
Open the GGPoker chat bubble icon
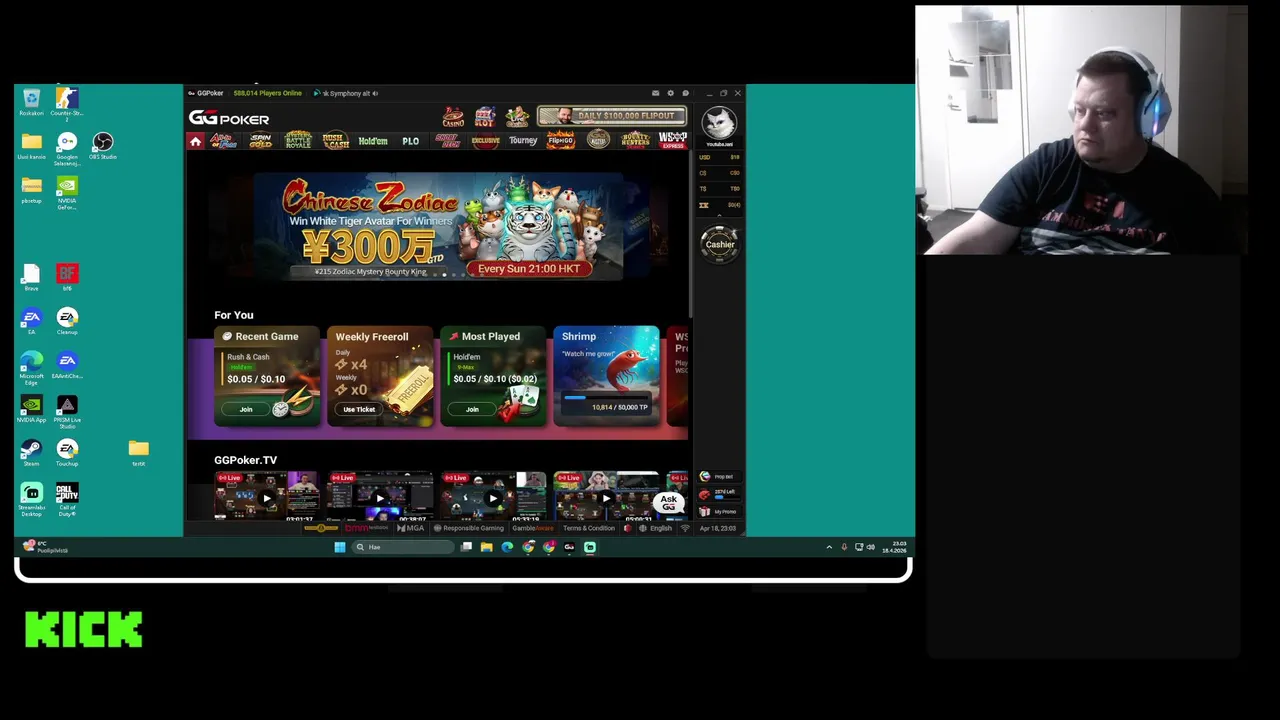click(685, 93)
